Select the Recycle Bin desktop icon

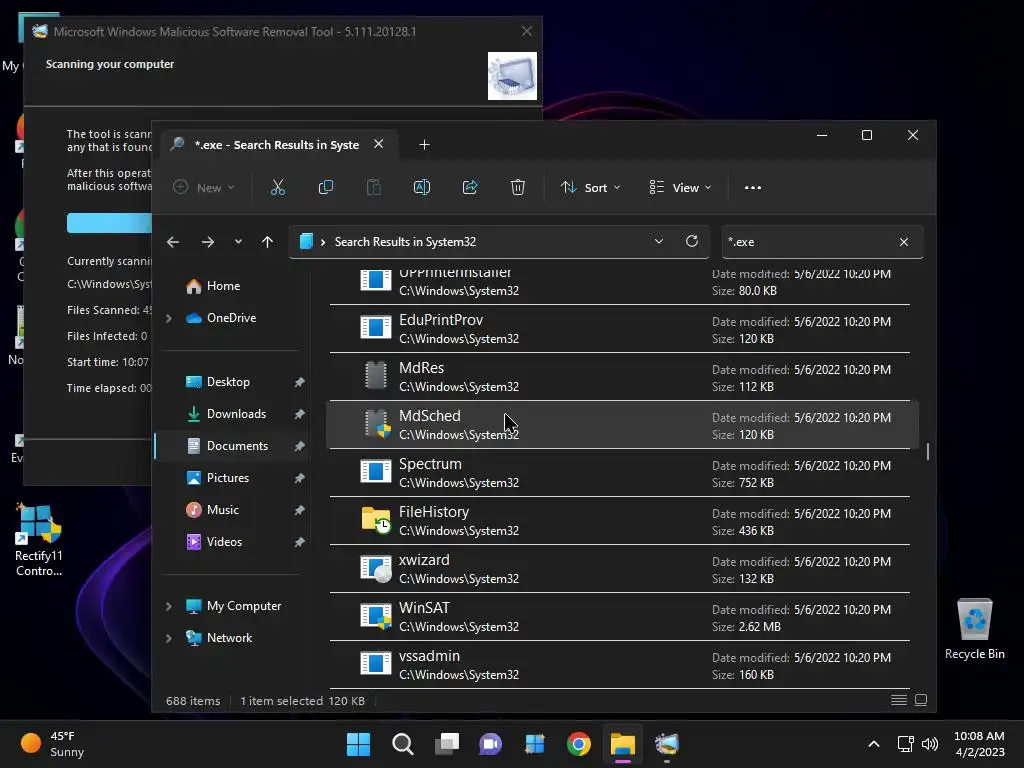tap(974, 629)
